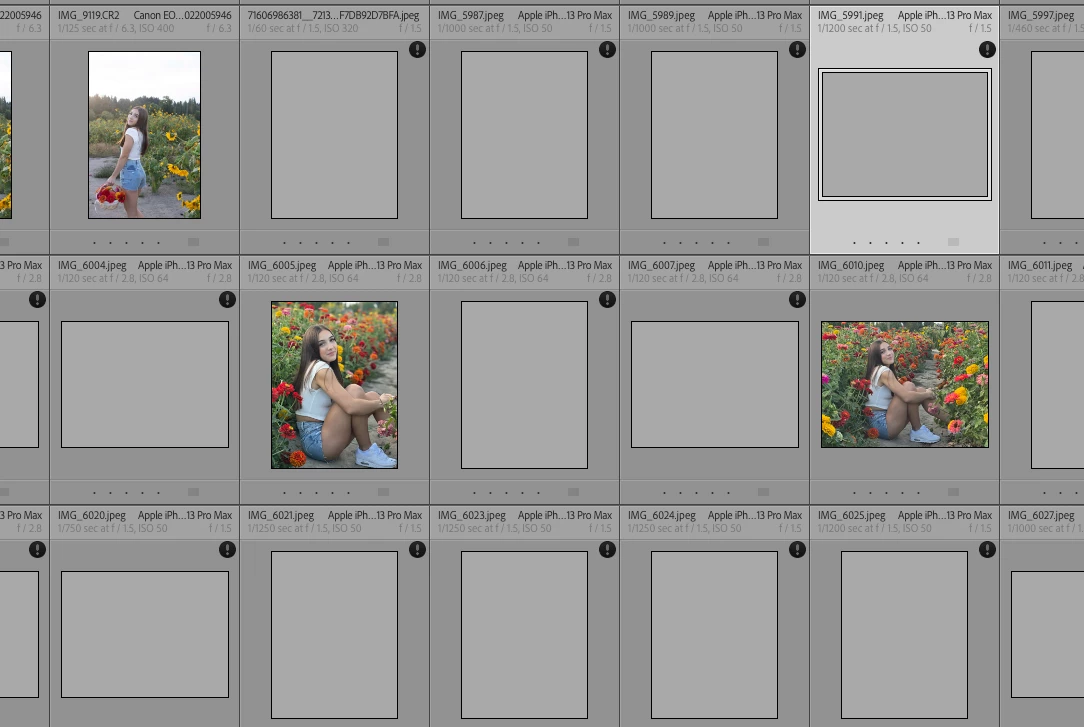Click the file name IMG_5991.jpeg
1084x727 pixels.
(850, 15)
